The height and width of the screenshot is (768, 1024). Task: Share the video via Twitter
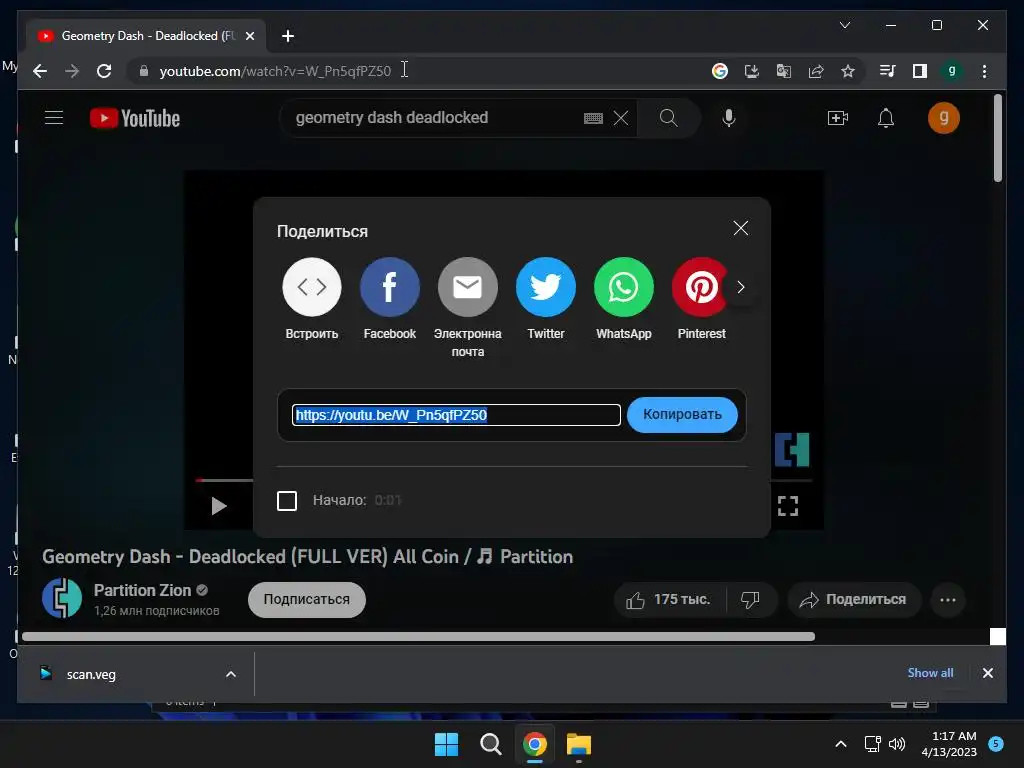click(x=545, y=287)
